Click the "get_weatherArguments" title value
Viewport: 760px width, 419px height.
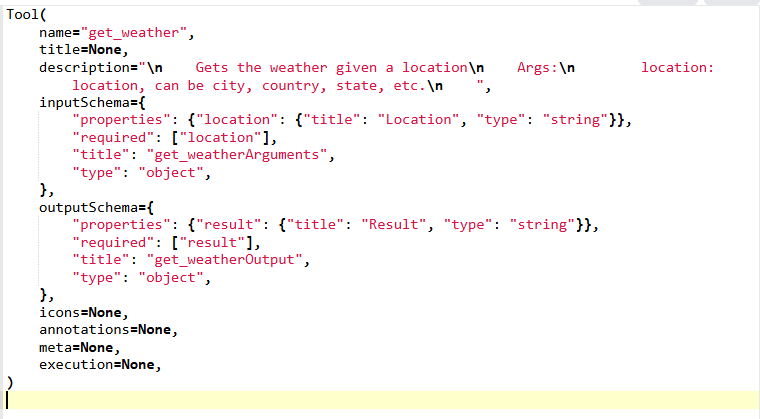[237, 155]
